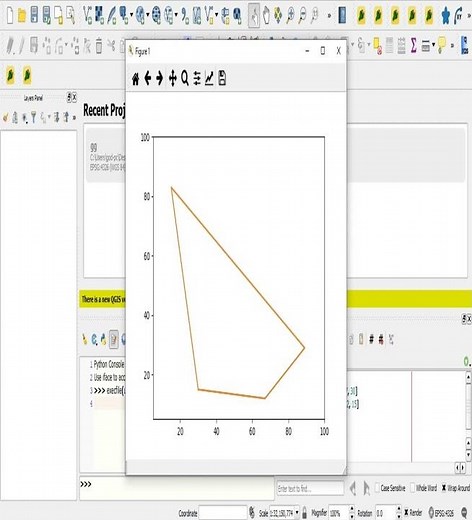The image size is (472, 520).
Task: Click the Coordinate input field
Action: click(223, 512)
